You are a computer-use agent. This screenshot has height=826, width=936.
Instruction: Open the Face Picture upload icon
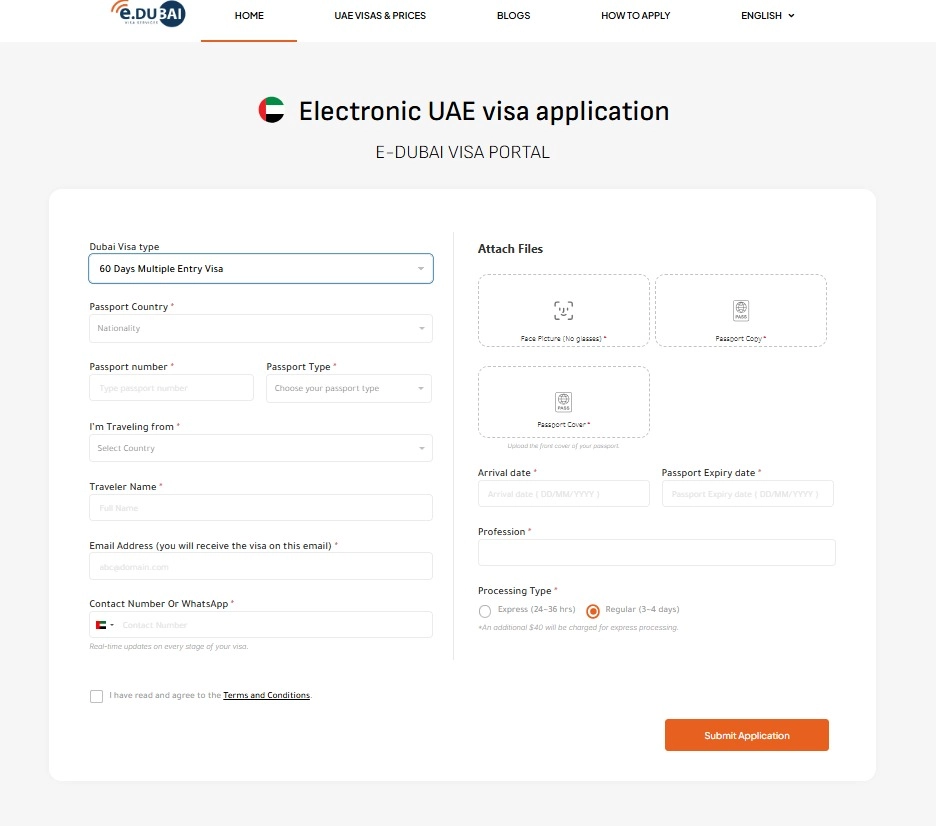[563, 310]
